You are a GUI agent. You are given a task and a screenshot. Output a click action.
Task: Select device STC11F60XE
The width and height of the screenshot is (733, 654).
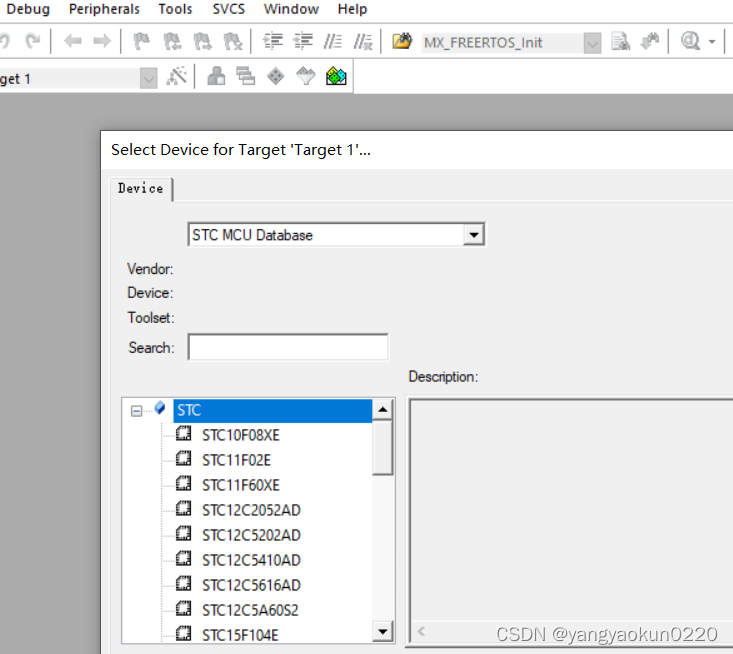coord(240,485)
